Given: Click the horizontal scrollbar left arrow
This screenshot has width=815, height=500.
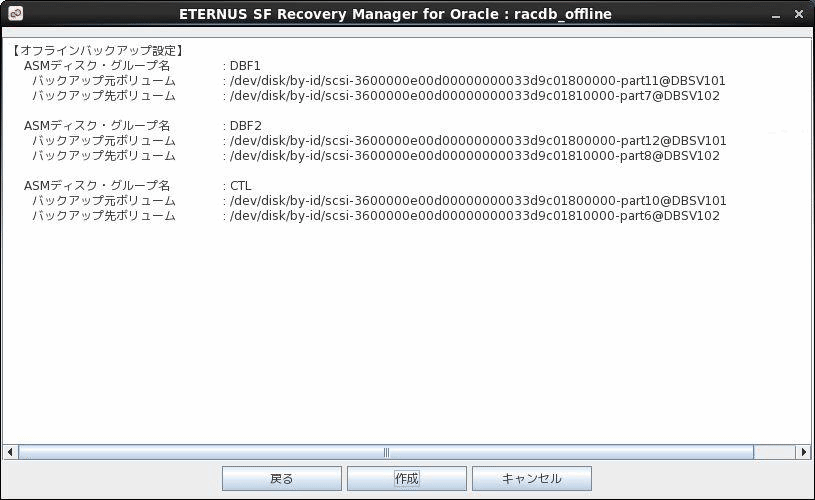Looking at the screenshot, I should [10, 452].
